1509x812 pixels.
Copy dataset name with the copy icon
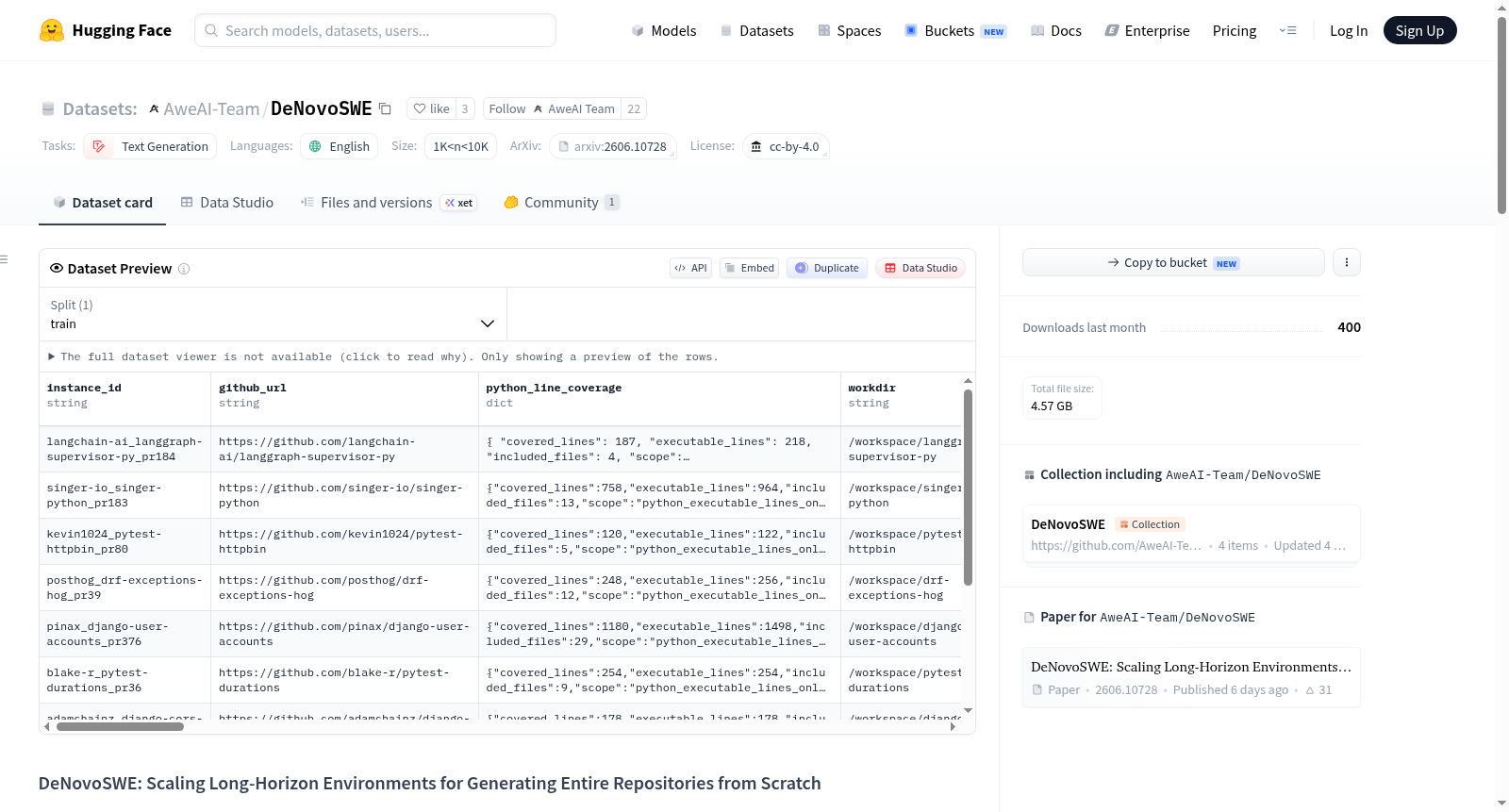[385, 108]
